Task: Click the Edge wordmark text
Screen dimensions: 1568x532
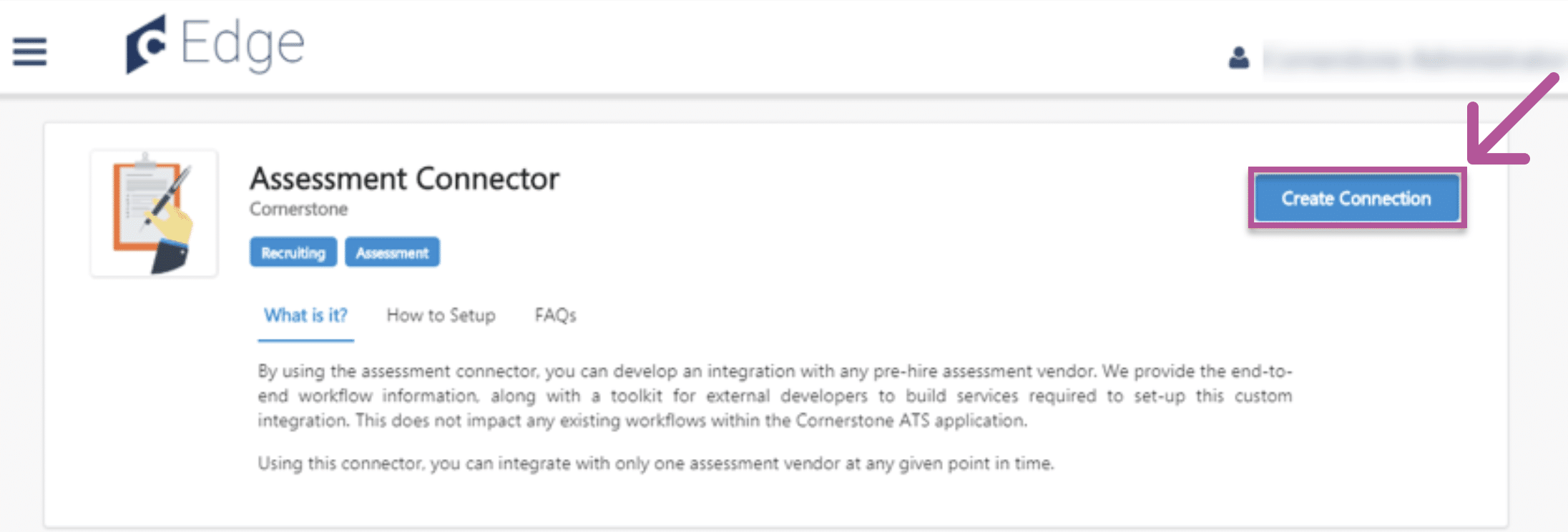Action: pyautogui.click(x=243, y=44)
